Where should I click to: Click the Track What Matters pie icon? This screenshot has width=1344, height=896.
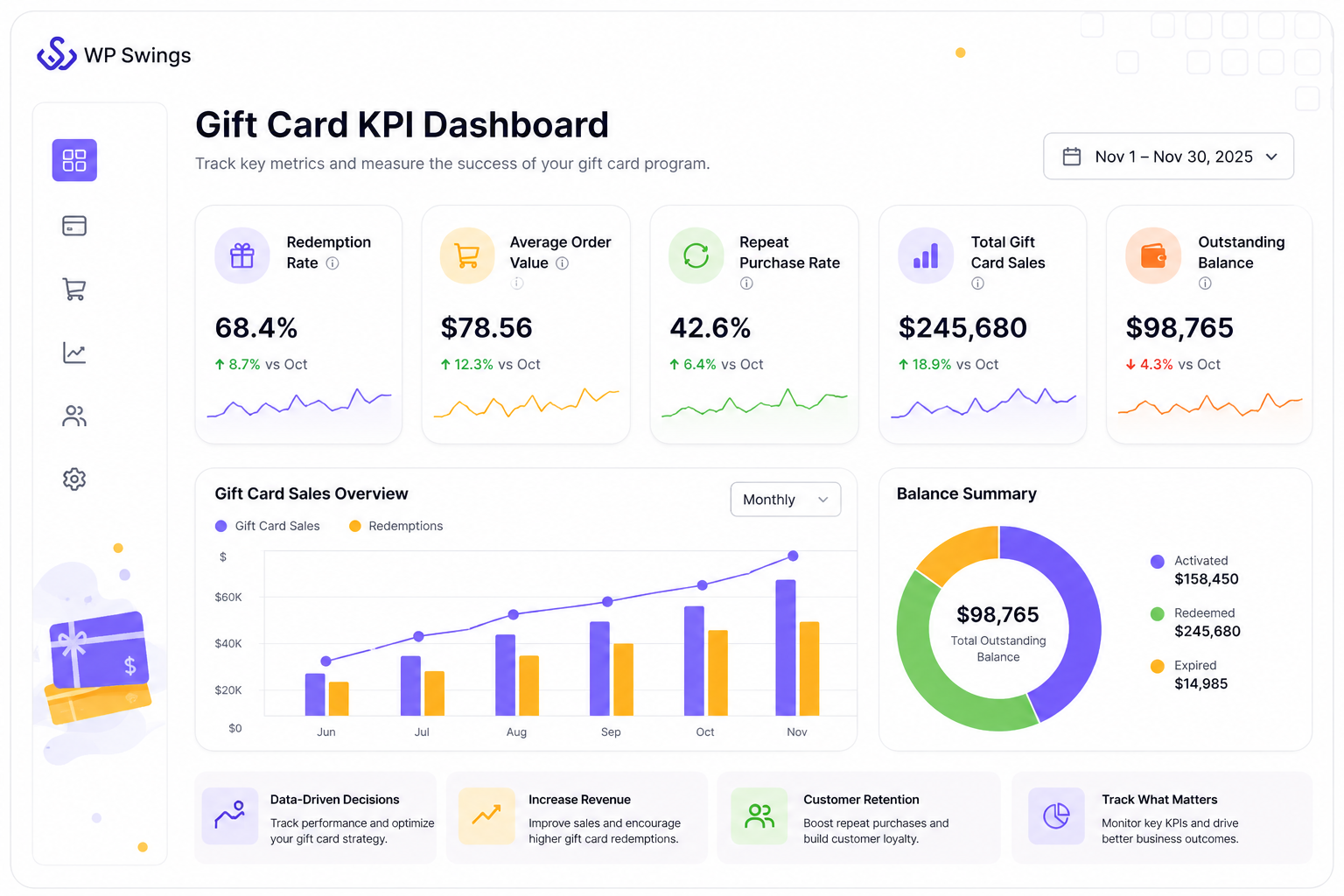tap(1056, 816)
